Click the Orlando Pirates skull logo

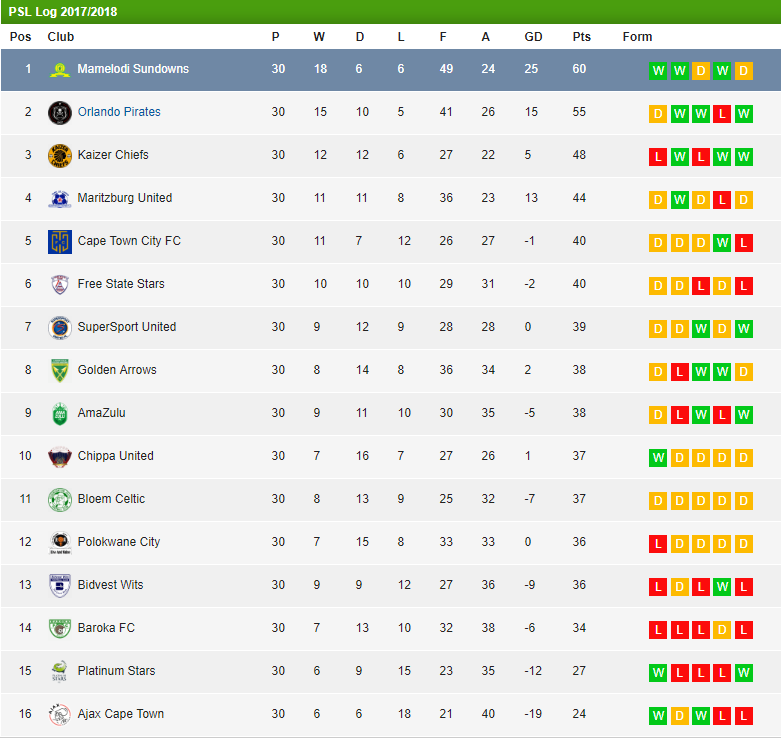click(60, 113)
